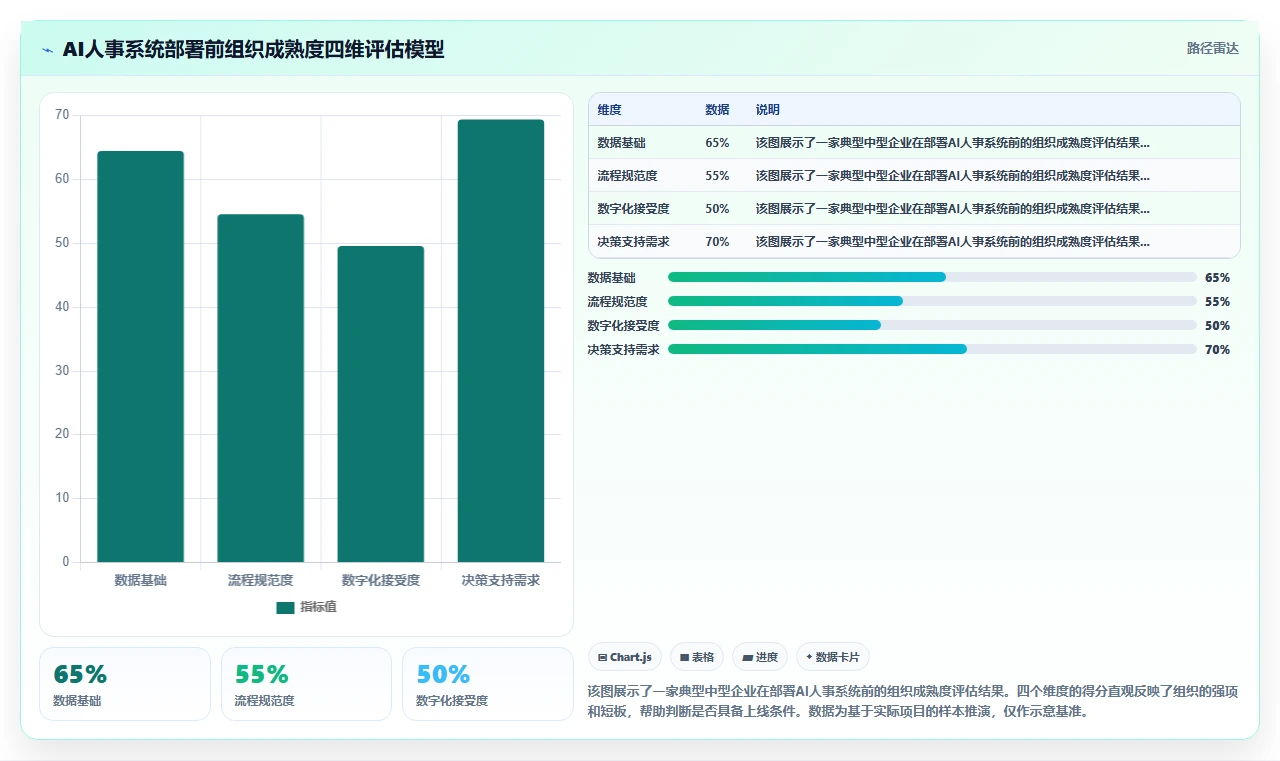Select the 表格 tag chip
This screenshot has width=1280, height=761.
coord(697,657)
